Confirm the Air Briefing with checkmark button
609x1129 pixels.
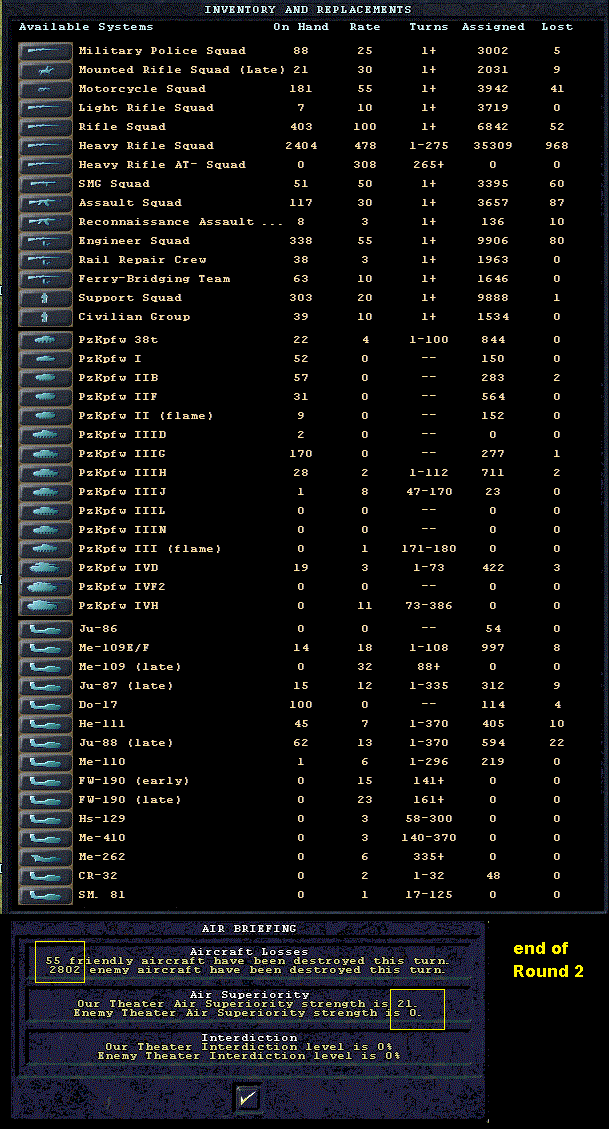point(248,1098)
